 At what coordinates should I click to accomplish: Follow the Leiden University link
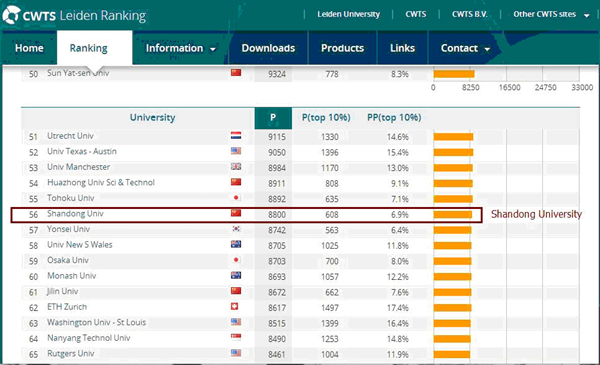pyautogui.click(x=348, y=15)
